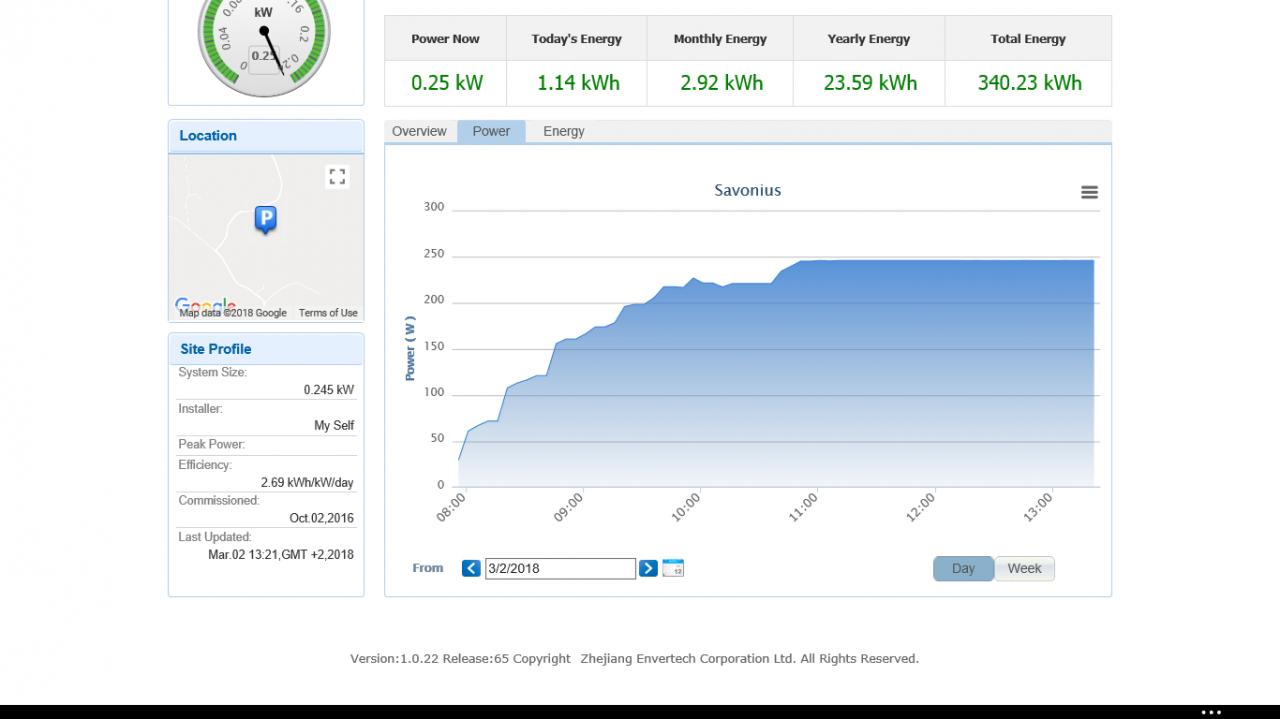Go to the next date with right arrow
1280x719 pixels.
click(x=648, y=568)
